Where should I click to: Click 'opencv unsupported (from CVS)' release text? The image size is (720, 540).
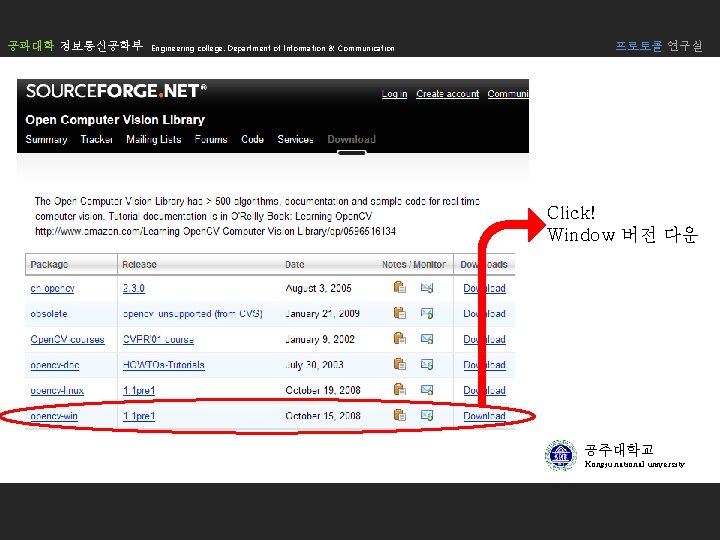(x=192, y=314)
